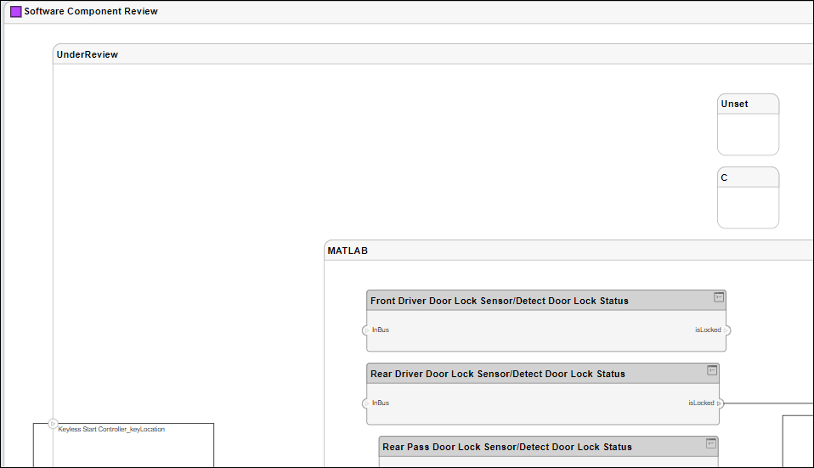Select Front Driver Door Lock Sensor title bar
This screenshot has height=468, width=814.
(546, 300)
